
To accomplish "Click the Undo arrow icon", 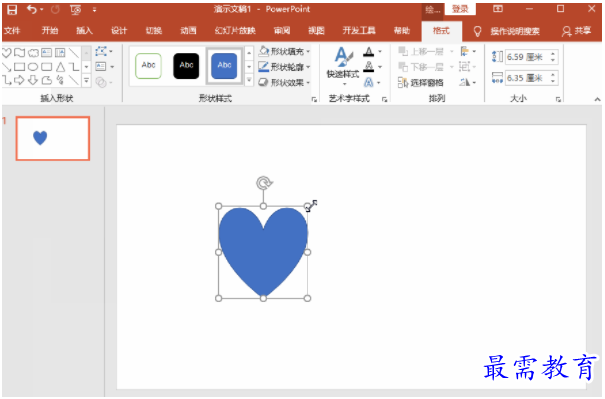I will [x=32, y=9].
